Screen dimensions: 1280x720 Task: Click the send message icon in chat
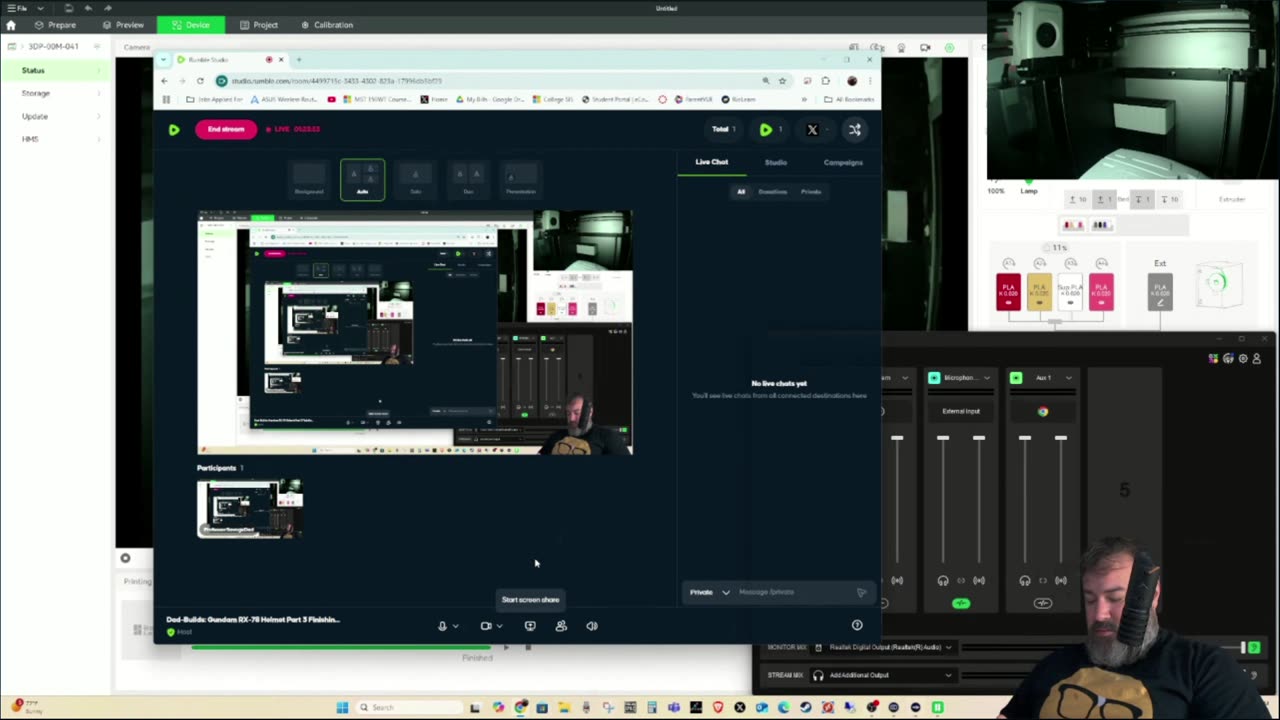(862, 592)
